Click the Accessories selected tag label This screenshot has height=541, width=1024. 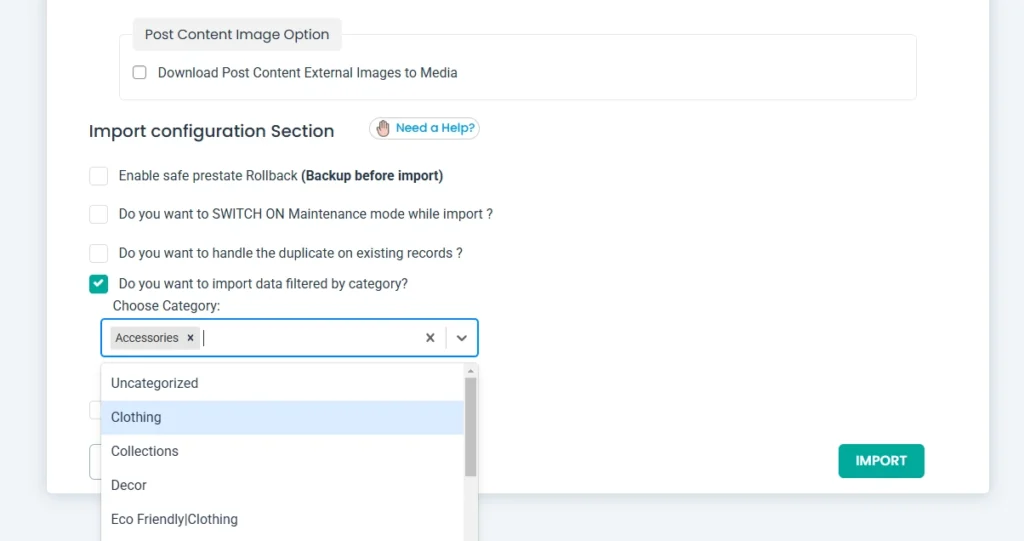click(147, 338)
